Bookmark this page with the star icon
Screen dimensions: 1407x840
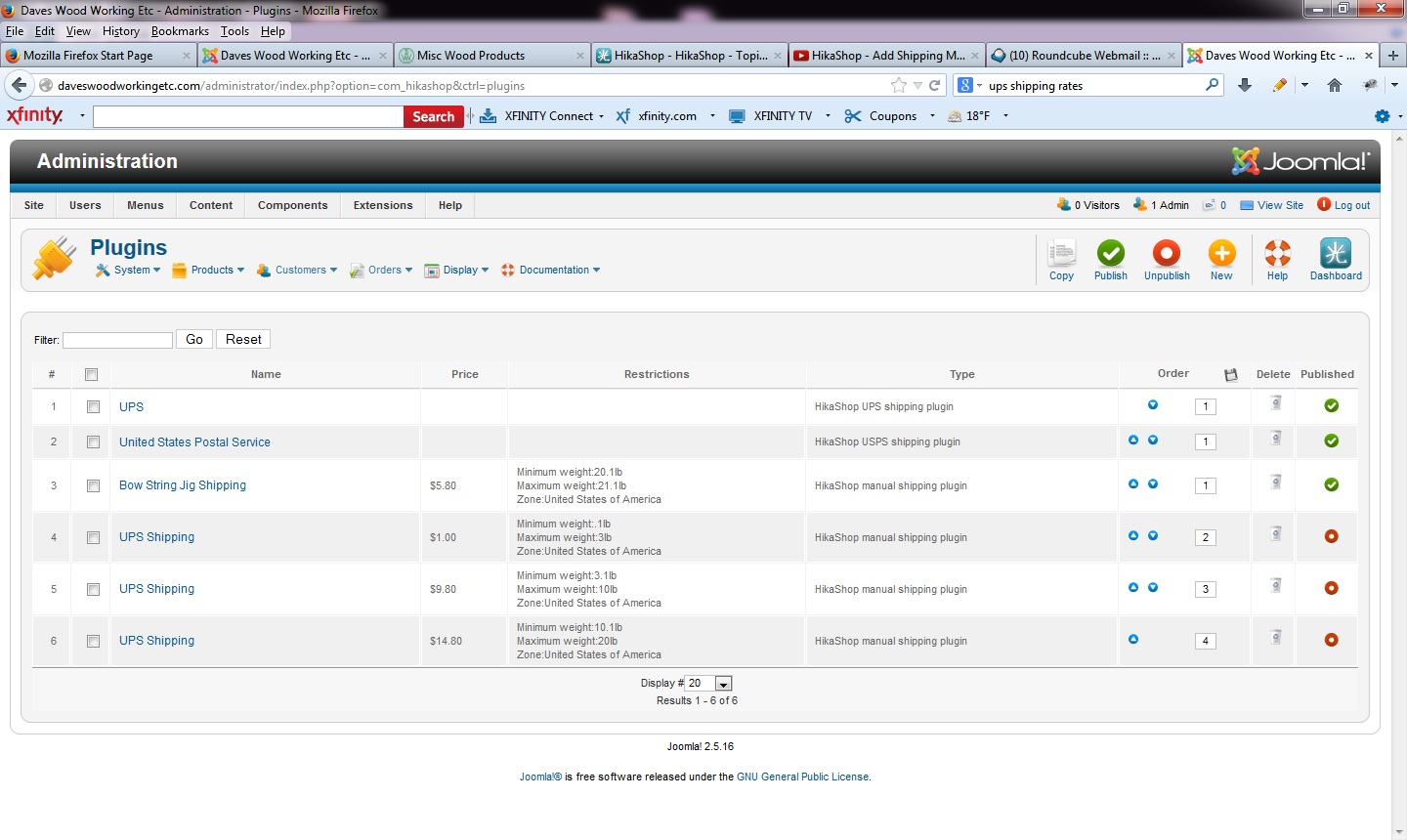(x=899, y=85)
